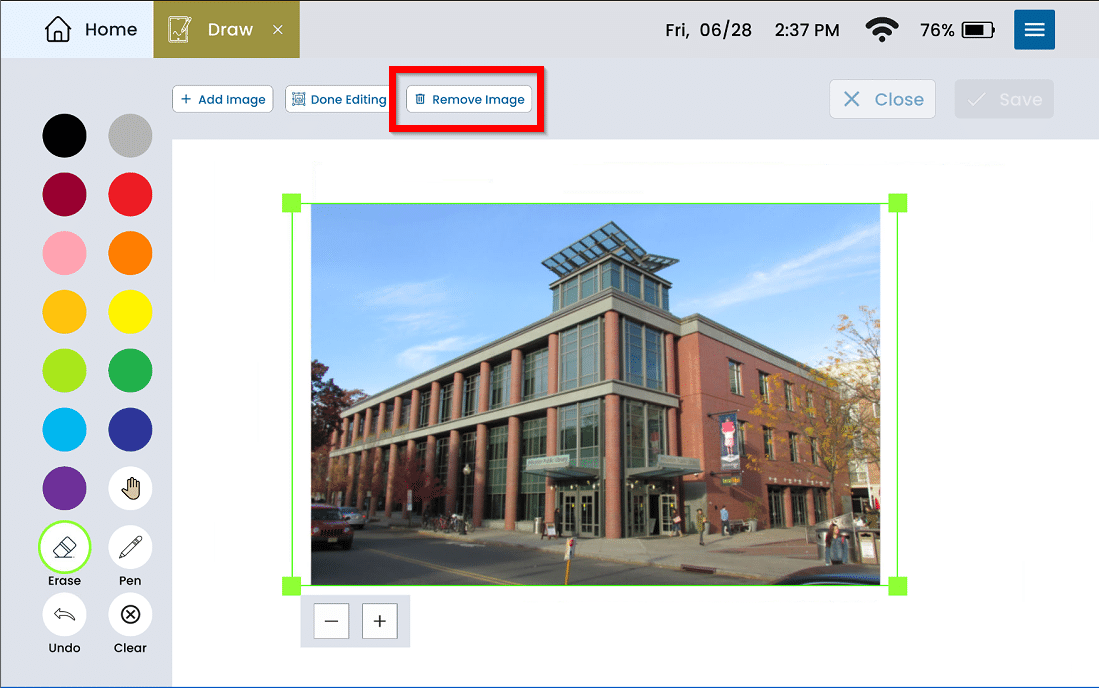Select the hand pan tool
This screenshot has height=688, width=1099.
point(130,488)
